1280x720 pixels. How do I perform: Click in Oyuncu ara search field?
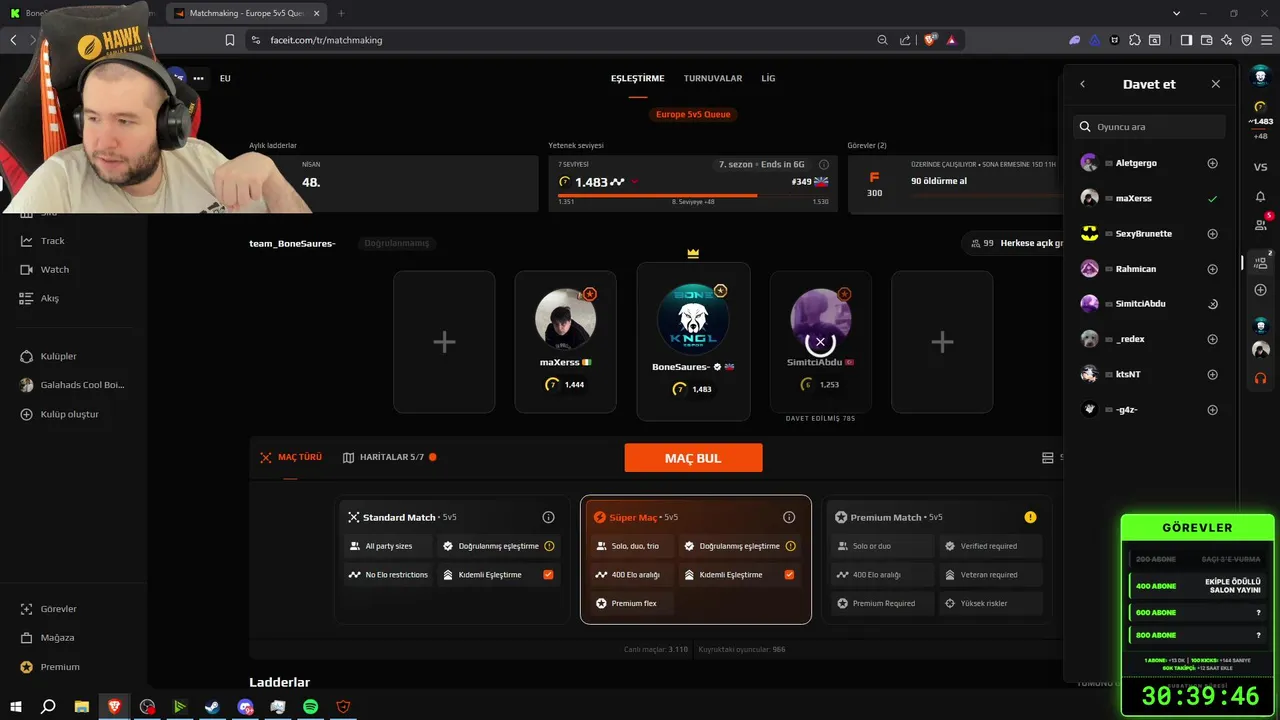click(1149, 127)
